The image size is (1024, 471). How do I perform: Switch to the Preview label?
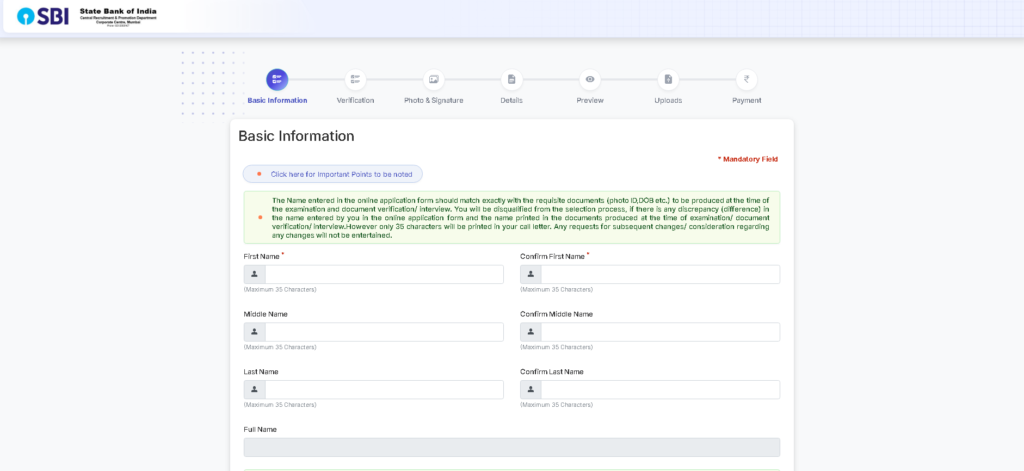tap(590, 101)
